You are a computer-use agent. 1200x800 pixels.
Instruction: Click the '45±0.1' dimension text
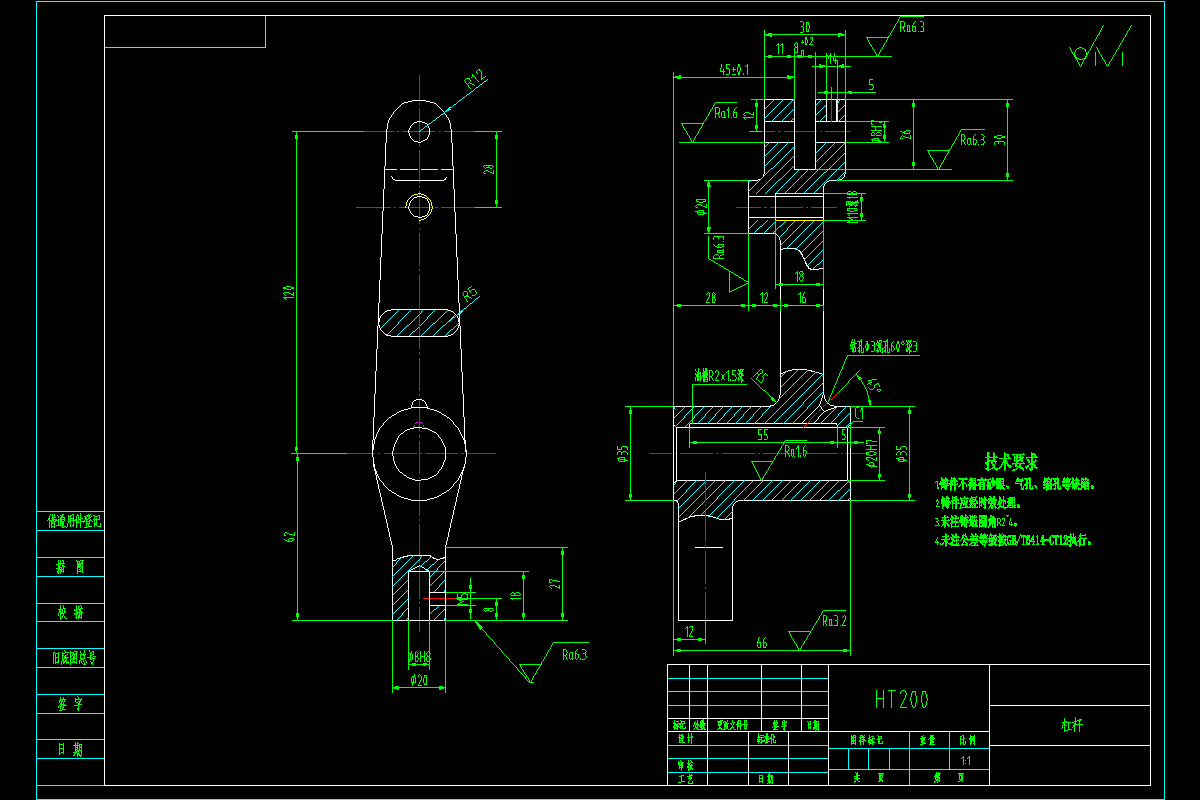coord(735,70)
